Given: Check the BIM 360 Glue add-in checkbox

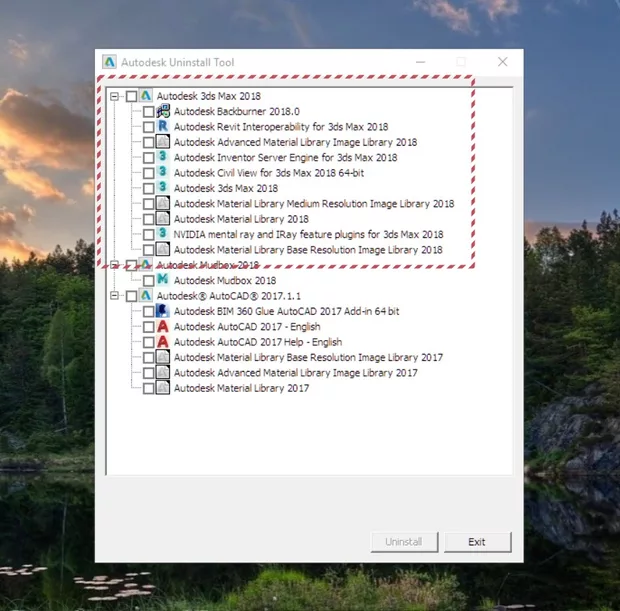Looking at the screenshot, I should [149, 311].
